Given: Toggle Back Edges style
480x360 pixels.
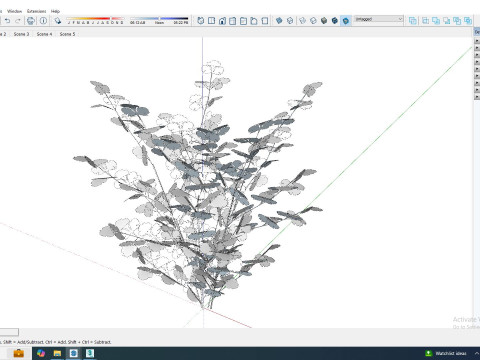Looking at the screenshot, I should pyautogui.click(x=290, y=21).
